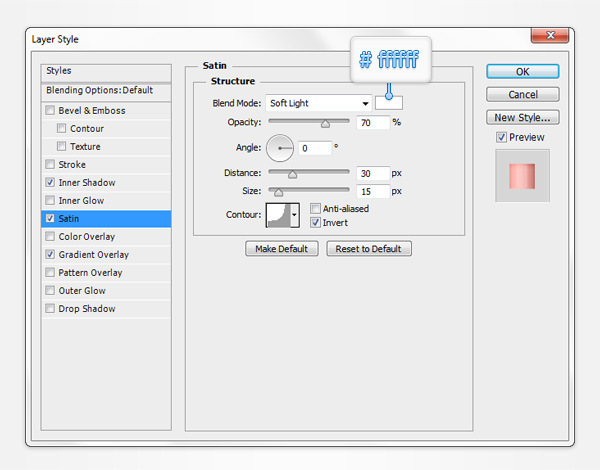Click the Opacity slider handle
600x470 pixels.
pos(325,123)
